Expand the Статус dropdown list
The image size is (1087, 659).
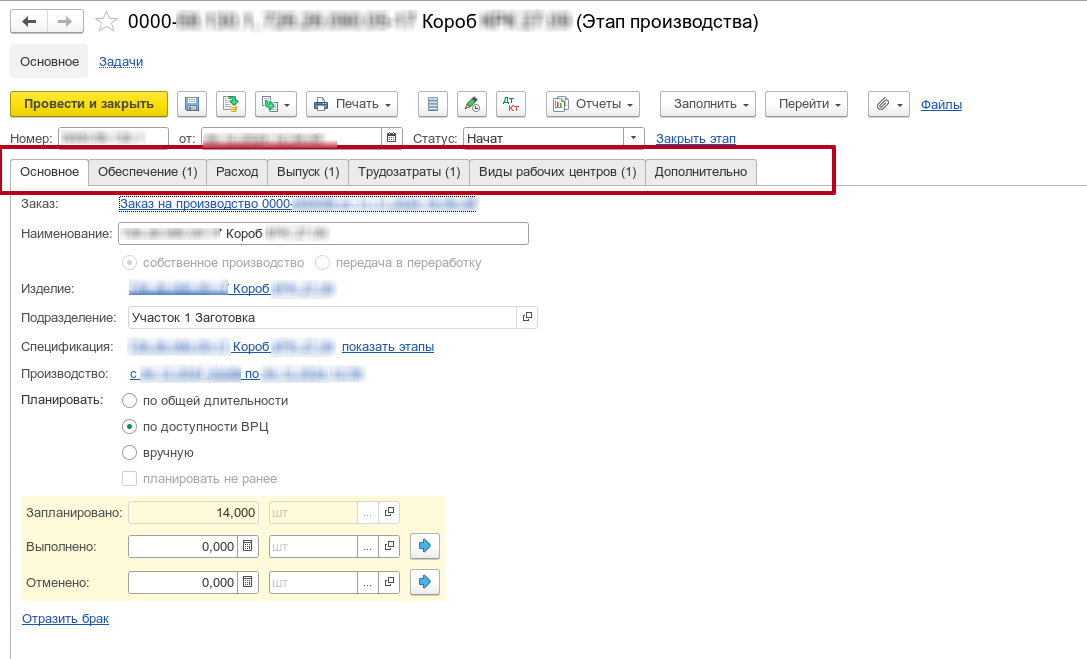[x=633, y=138]
